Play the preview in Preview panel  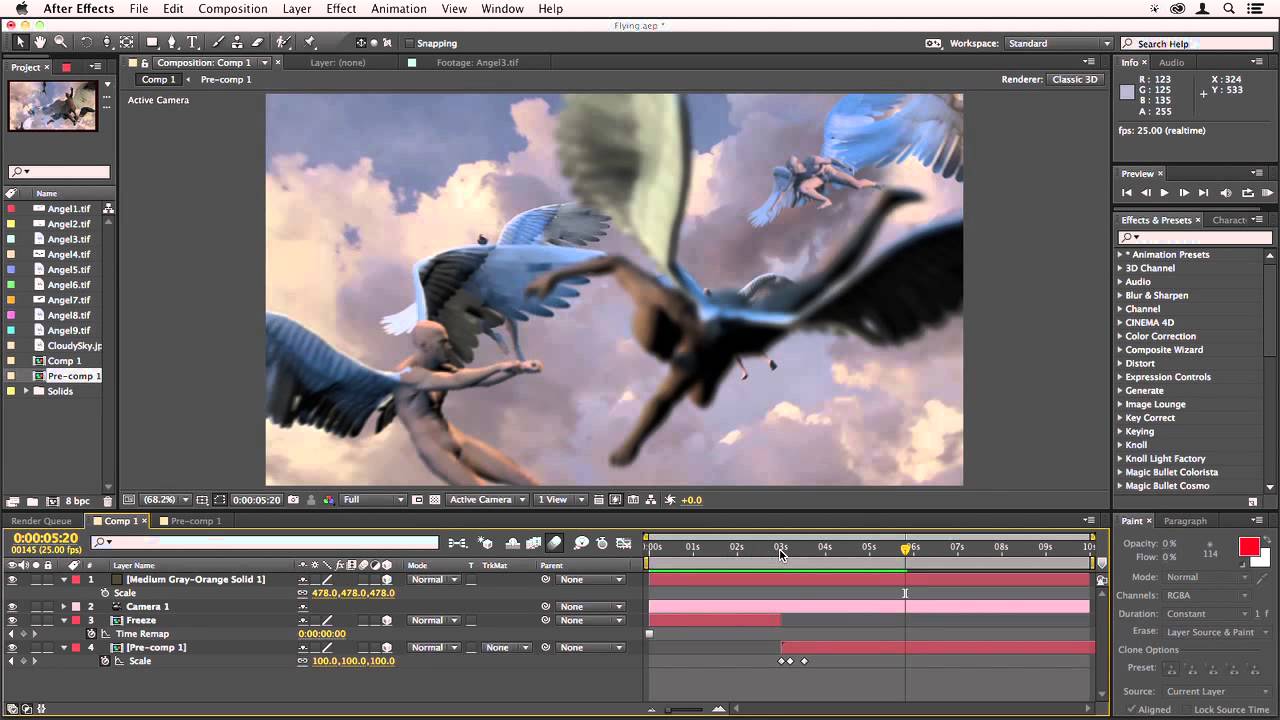click(1164, 193)
